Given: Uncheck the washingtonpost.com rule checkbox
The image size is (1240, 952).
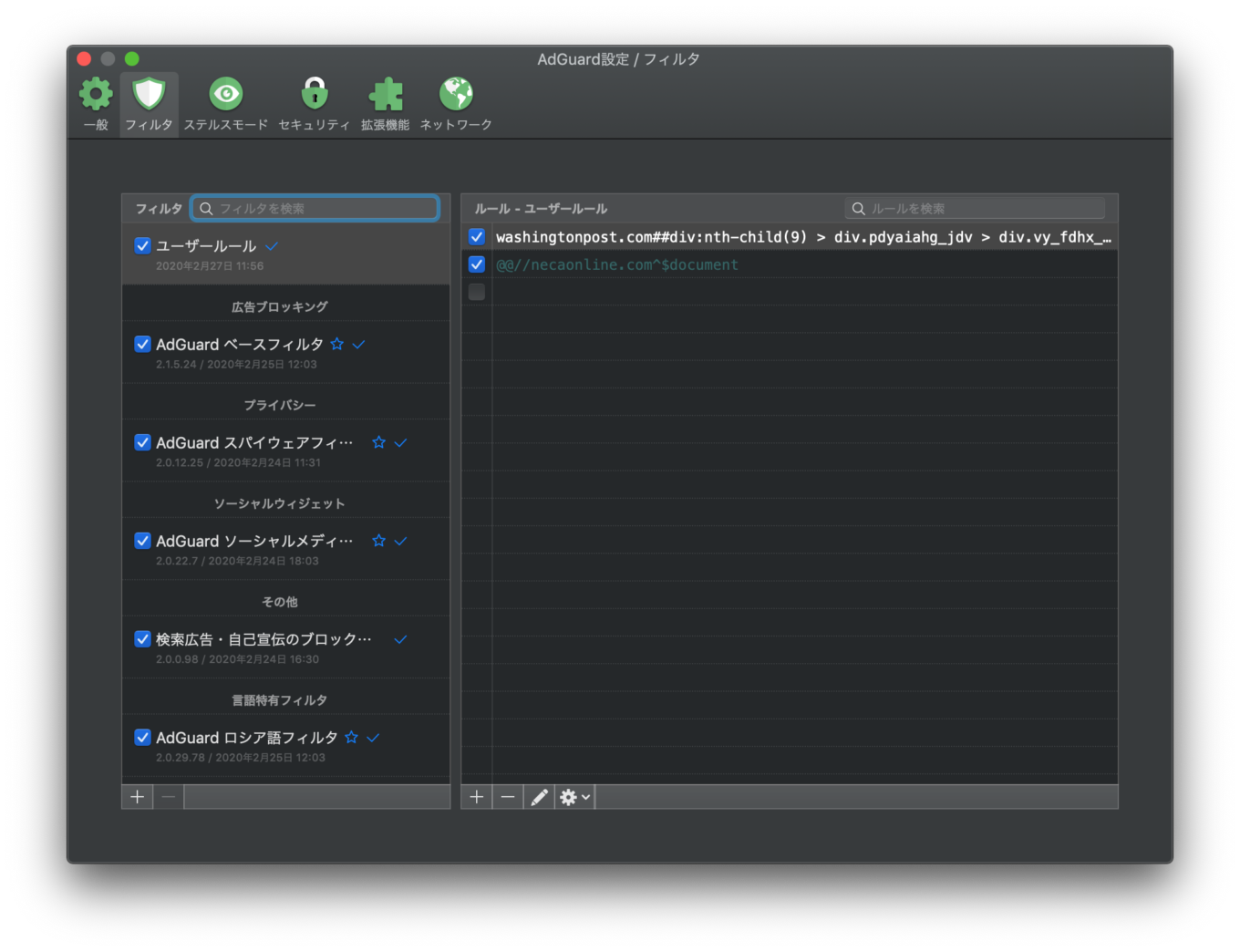Looking at the screenshot, I should click(x=477, y=237).
